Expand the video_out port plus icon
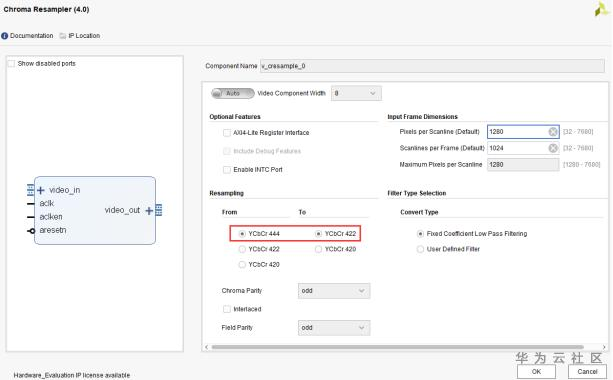Viewport: 613px width, 380px height. point(149,211)
